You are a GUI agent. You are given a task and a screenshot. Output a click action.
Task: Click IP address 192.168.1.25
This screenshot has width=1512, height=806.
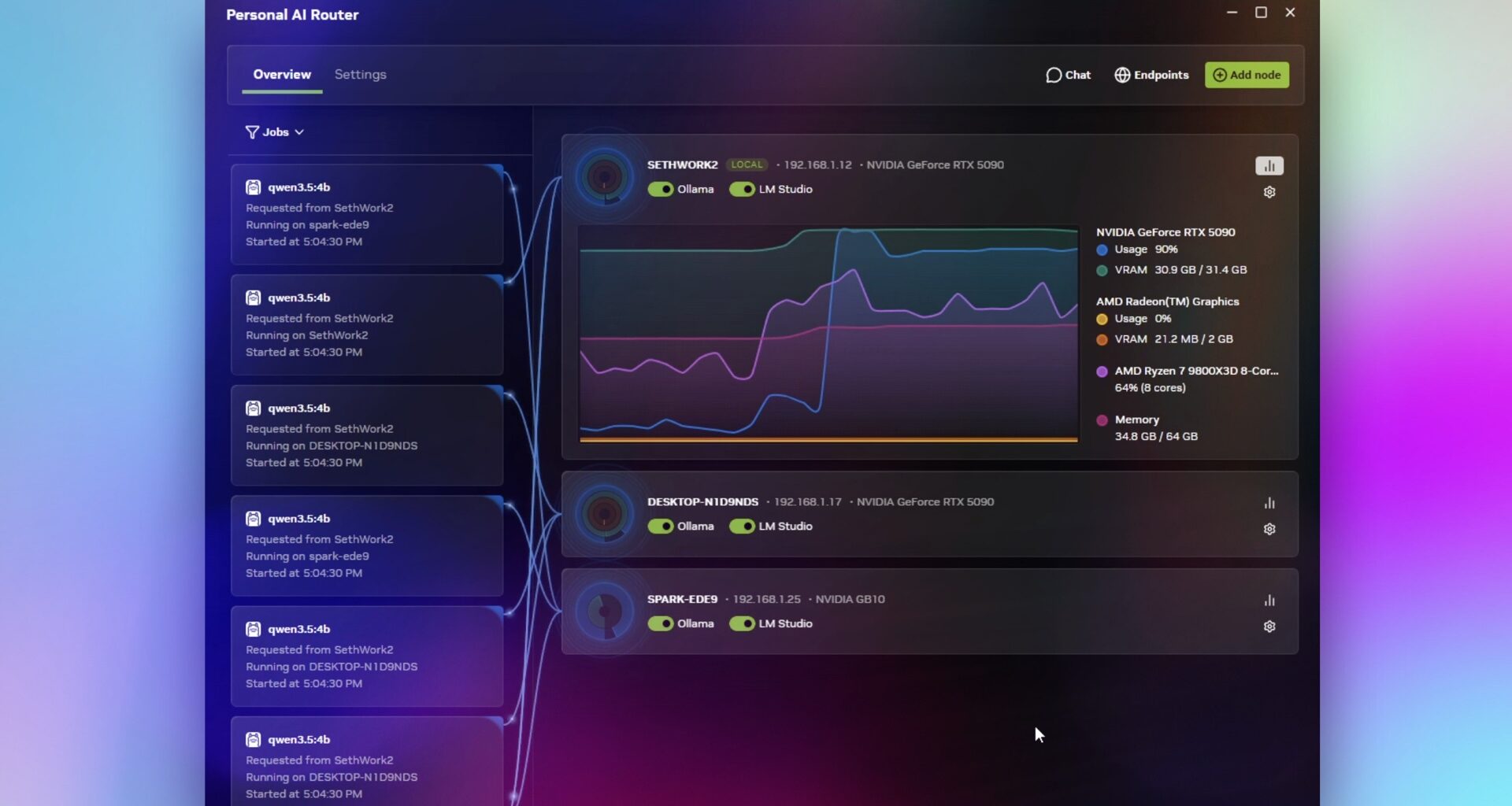coord(766,599)
